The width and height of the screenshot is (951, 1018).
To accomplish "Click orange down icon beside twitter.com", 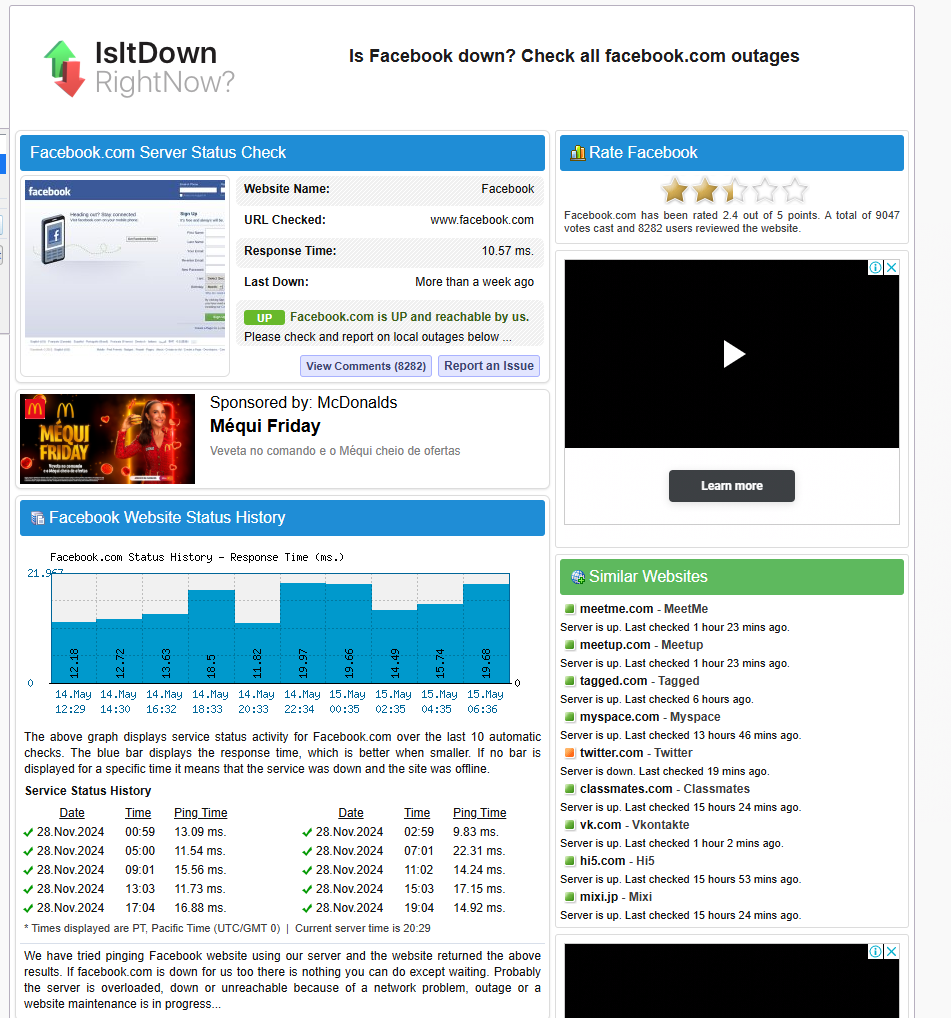I will [570, 753].
